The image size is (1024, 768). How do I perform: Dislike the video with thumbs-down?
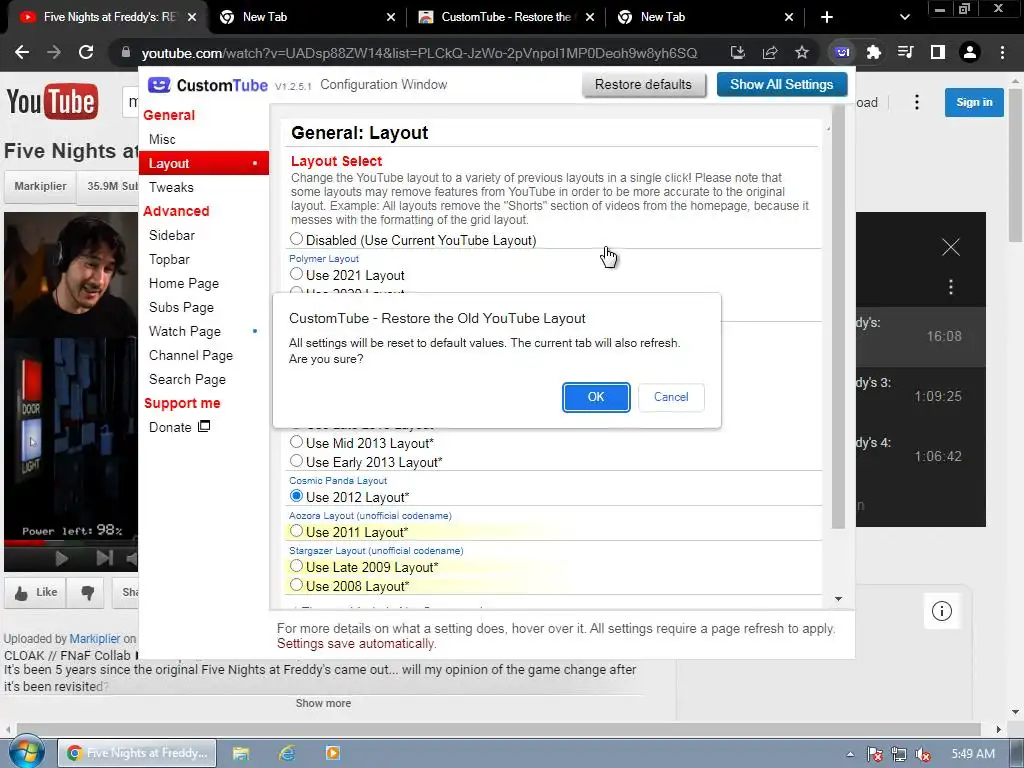point(88,593)
